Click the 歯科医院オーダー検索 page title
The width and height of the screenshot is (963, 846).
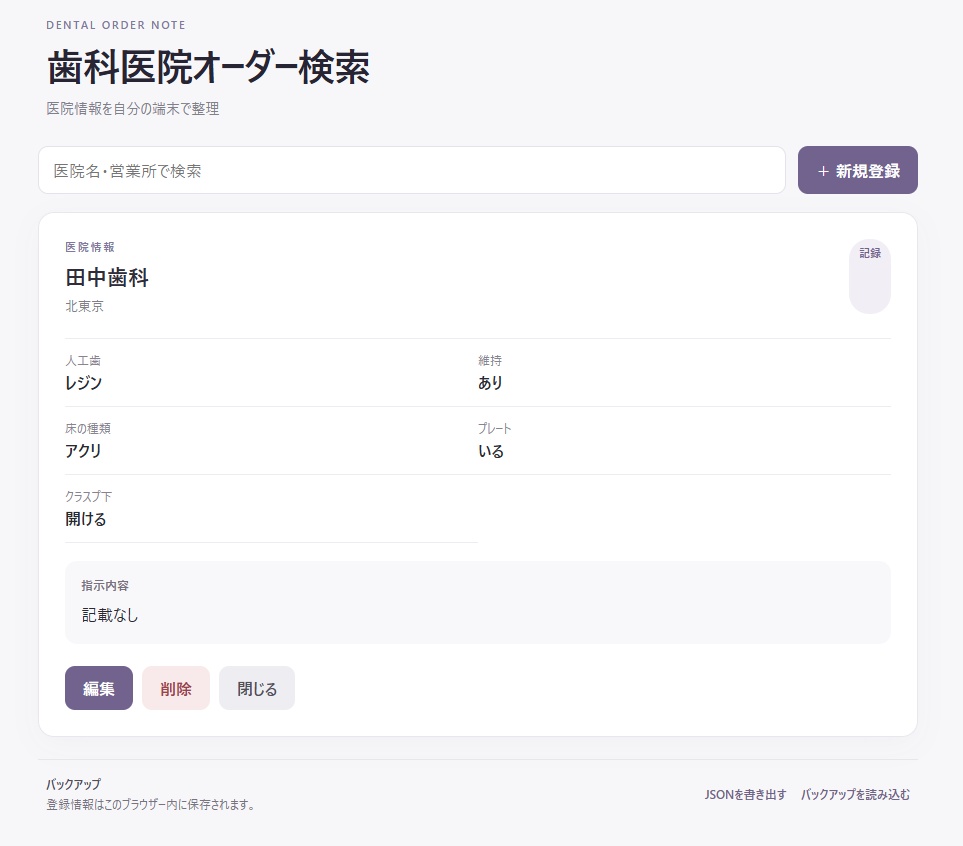tap(208, 67)
